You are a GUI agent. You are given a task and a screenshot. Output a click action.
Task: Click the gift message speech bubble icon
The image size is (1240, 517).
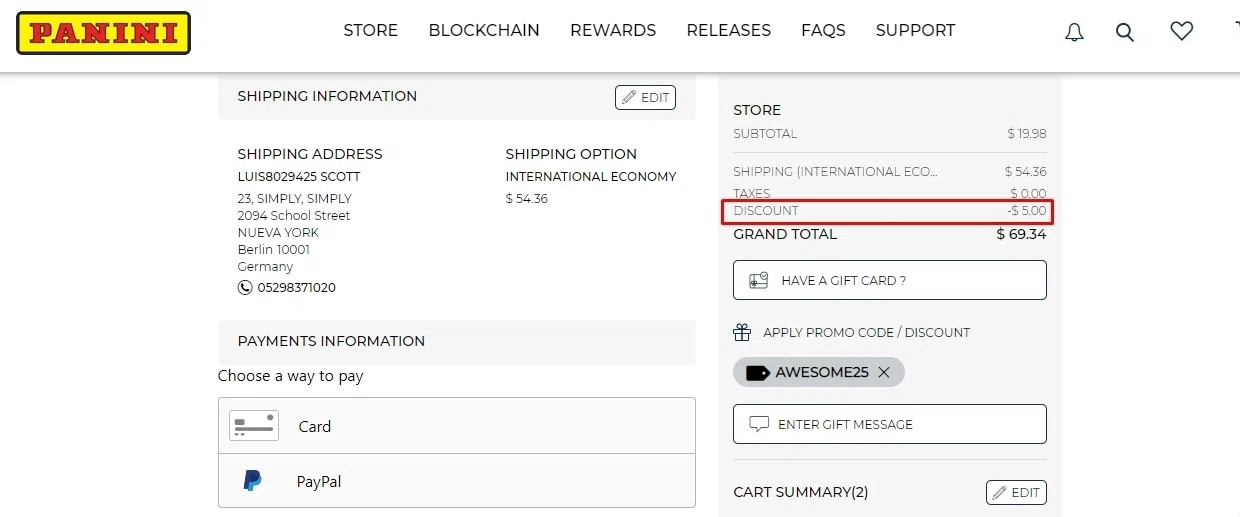tap(759, 424)
